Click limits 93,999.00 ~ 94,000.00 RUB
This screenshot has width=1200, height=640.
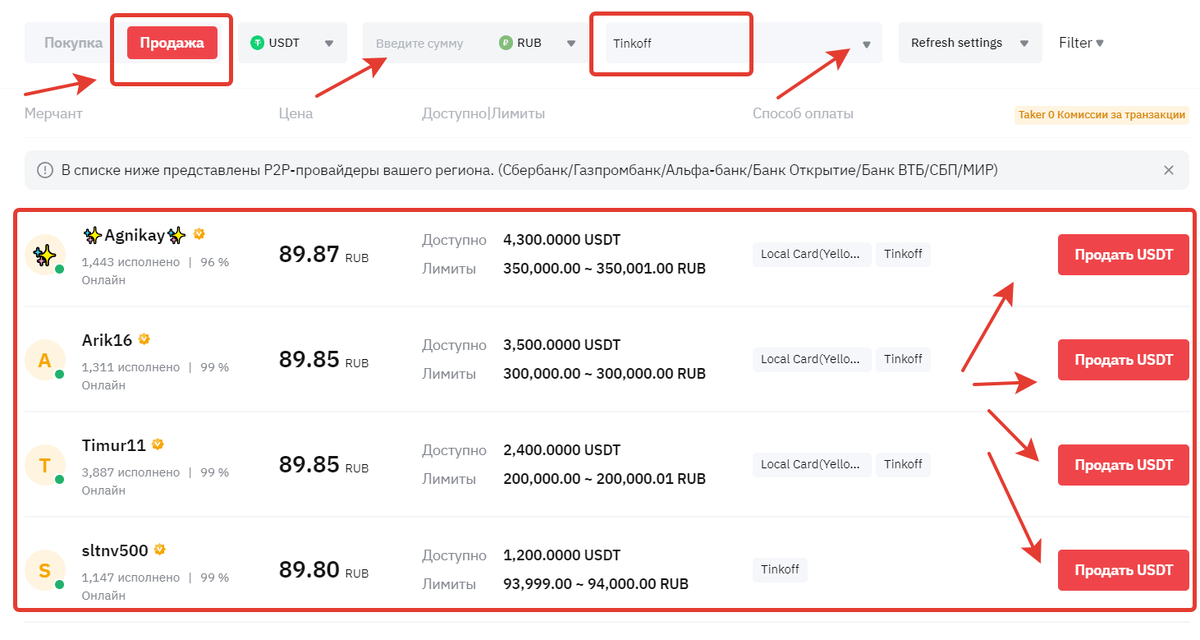[596, 584]
